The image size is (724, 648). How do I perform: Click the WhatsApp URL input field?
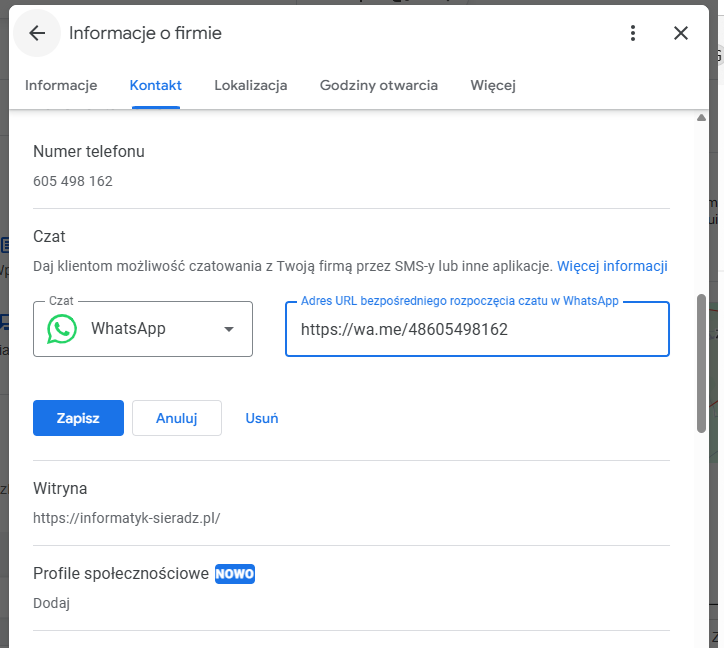pos(477,329)
